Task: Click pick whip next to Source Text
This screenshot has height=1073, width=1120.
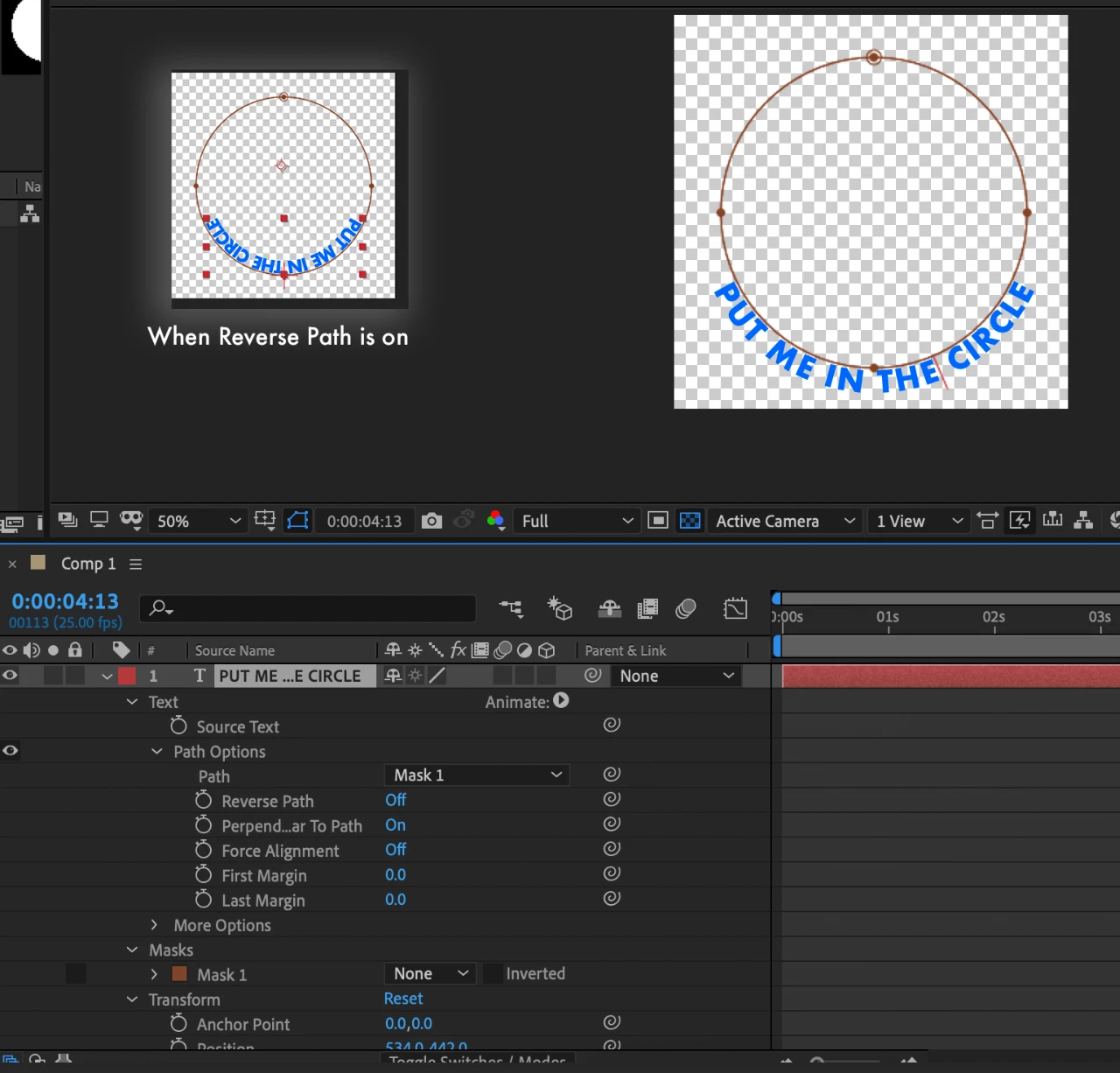Action: (612, 725)
